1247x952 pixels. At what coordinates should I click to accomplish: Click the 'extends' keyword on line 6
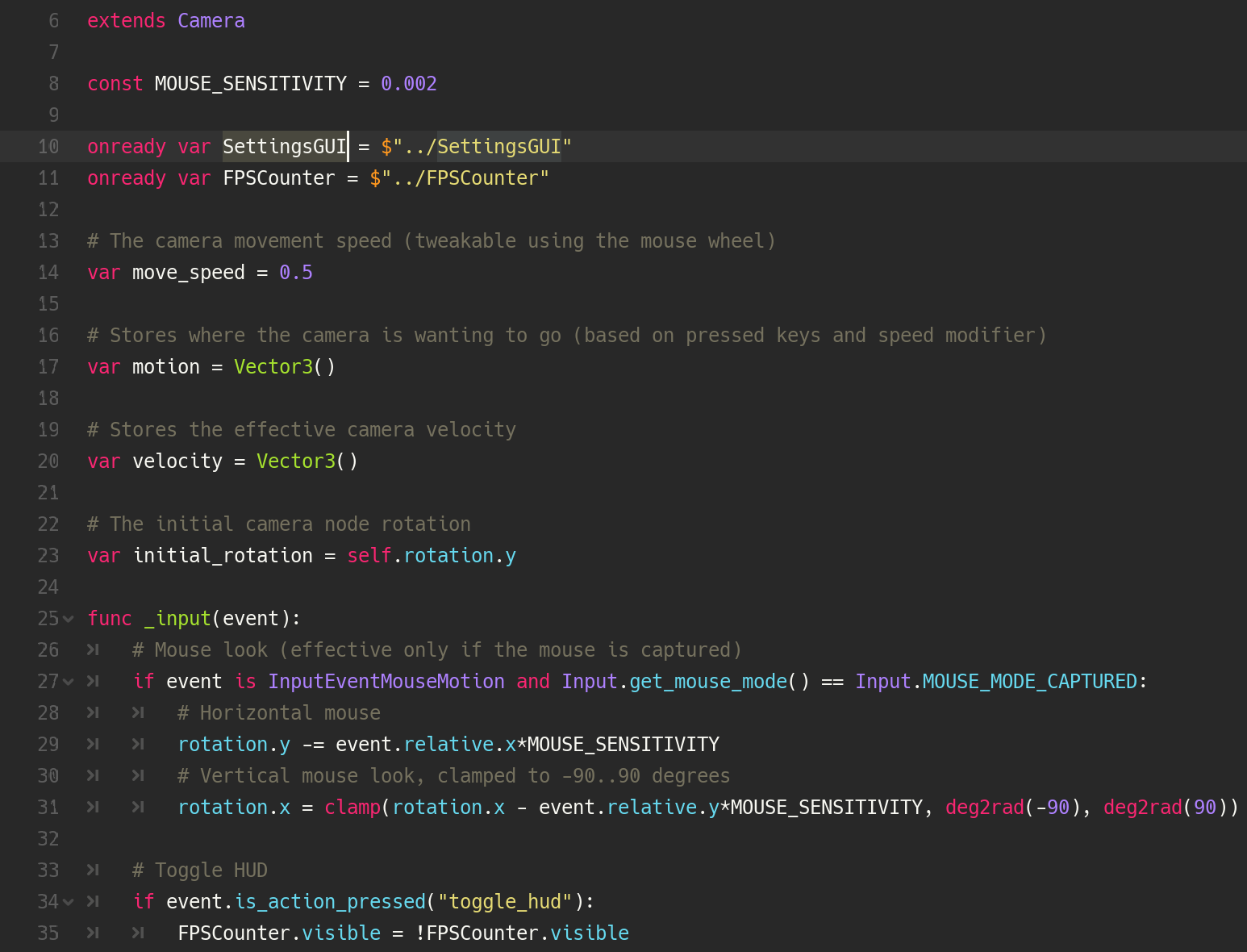(127, 21)
